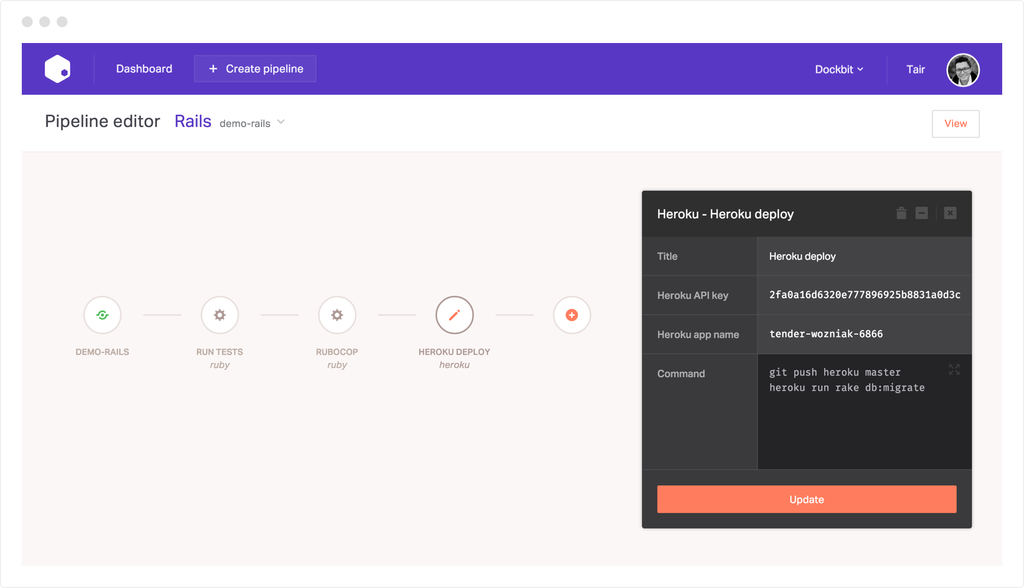Click the Pipeline editor heading
Viewport: 1024px width, 588px height.
(x=103, y=122)
